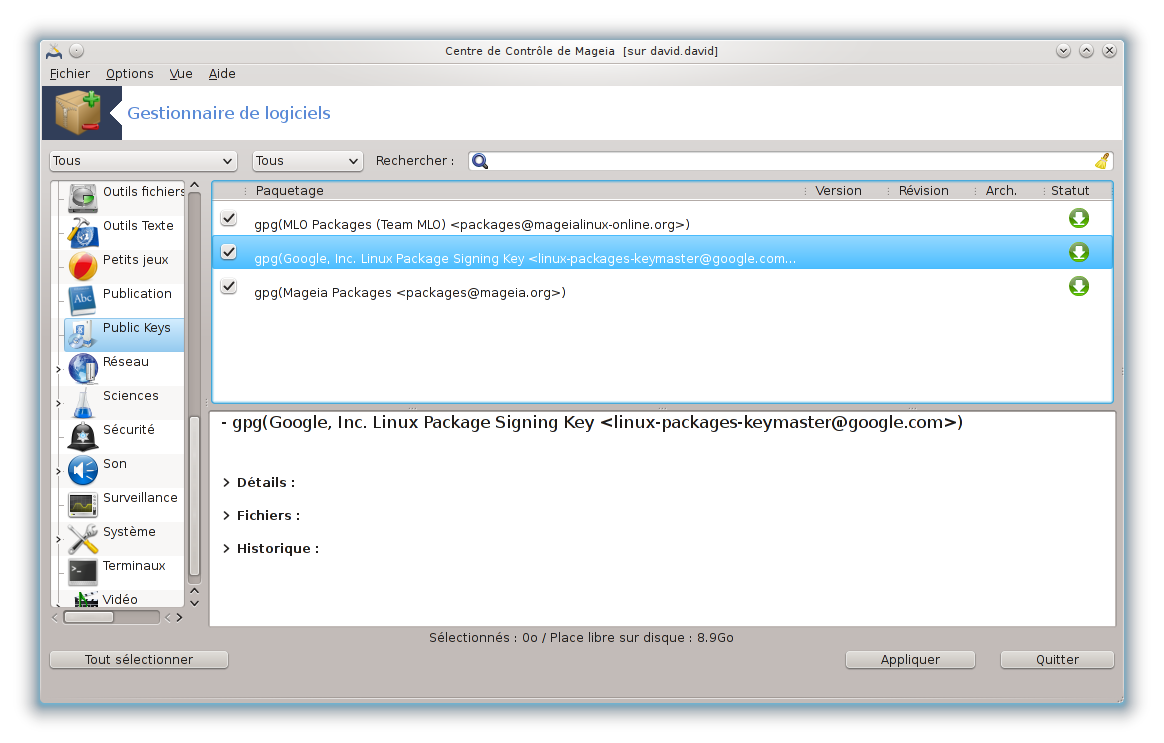Expand the Réseau tree node
The image size is (1164, 743).
point(59,369)
